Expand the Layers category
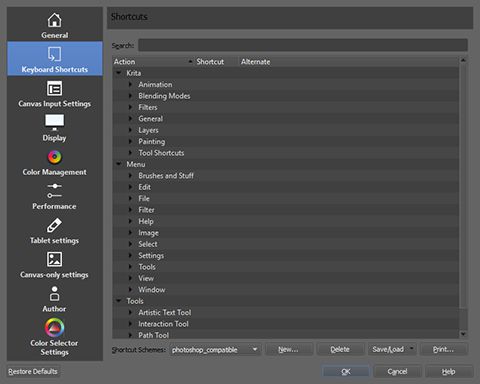480x384 pixels. [131, 130]
